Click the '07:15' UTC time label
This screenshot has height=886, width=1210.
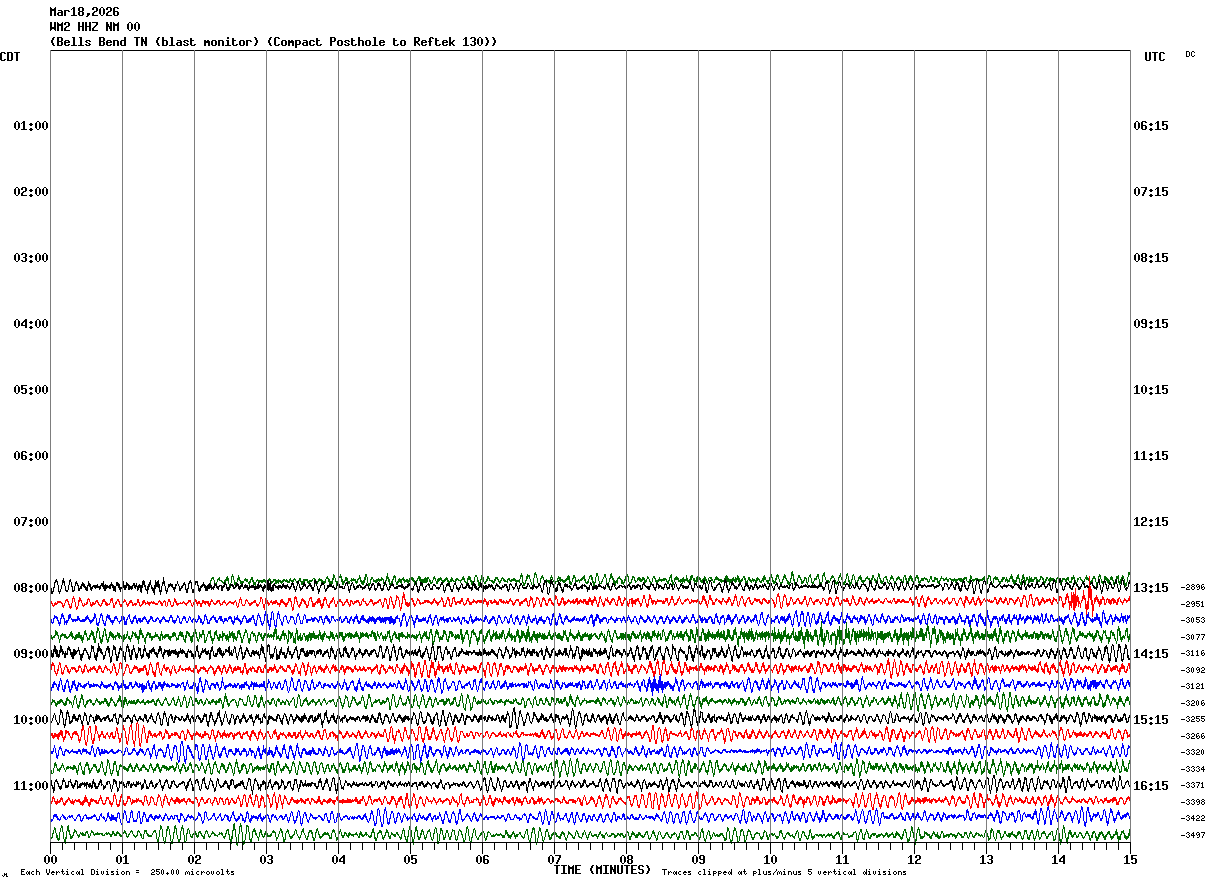tap(1150, 192)
